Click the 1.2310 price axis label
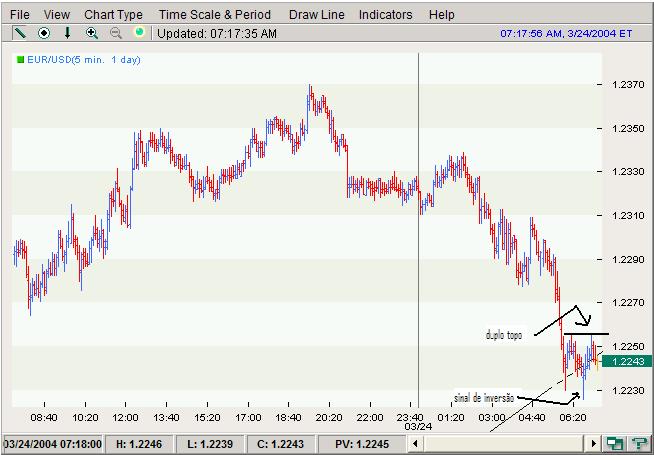Image resolution: width=654 pixels, height=455 pixels. (628, 216)
